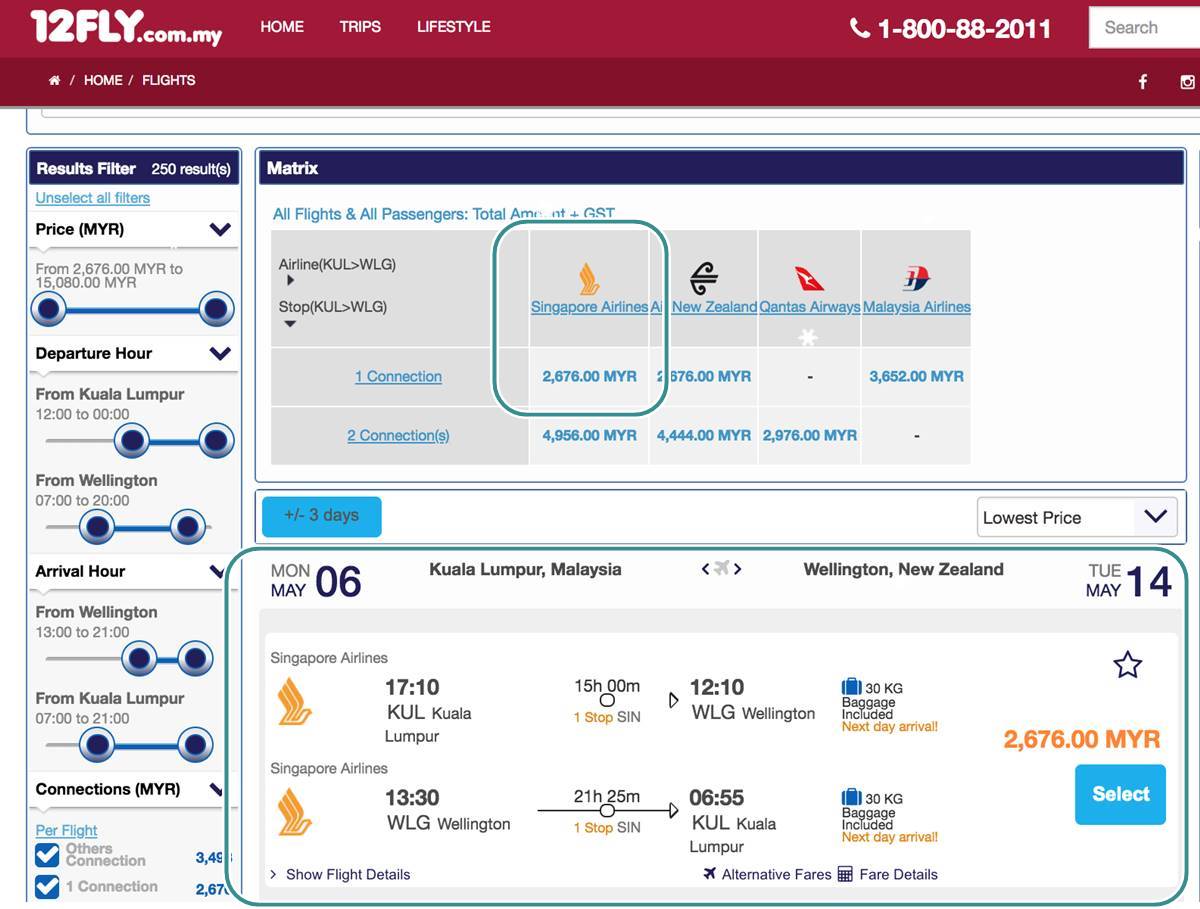Expand the Stop(KUL>WLG) matrix arrow
Viewport: 1200px width, 909px height.
coord(290,324)
